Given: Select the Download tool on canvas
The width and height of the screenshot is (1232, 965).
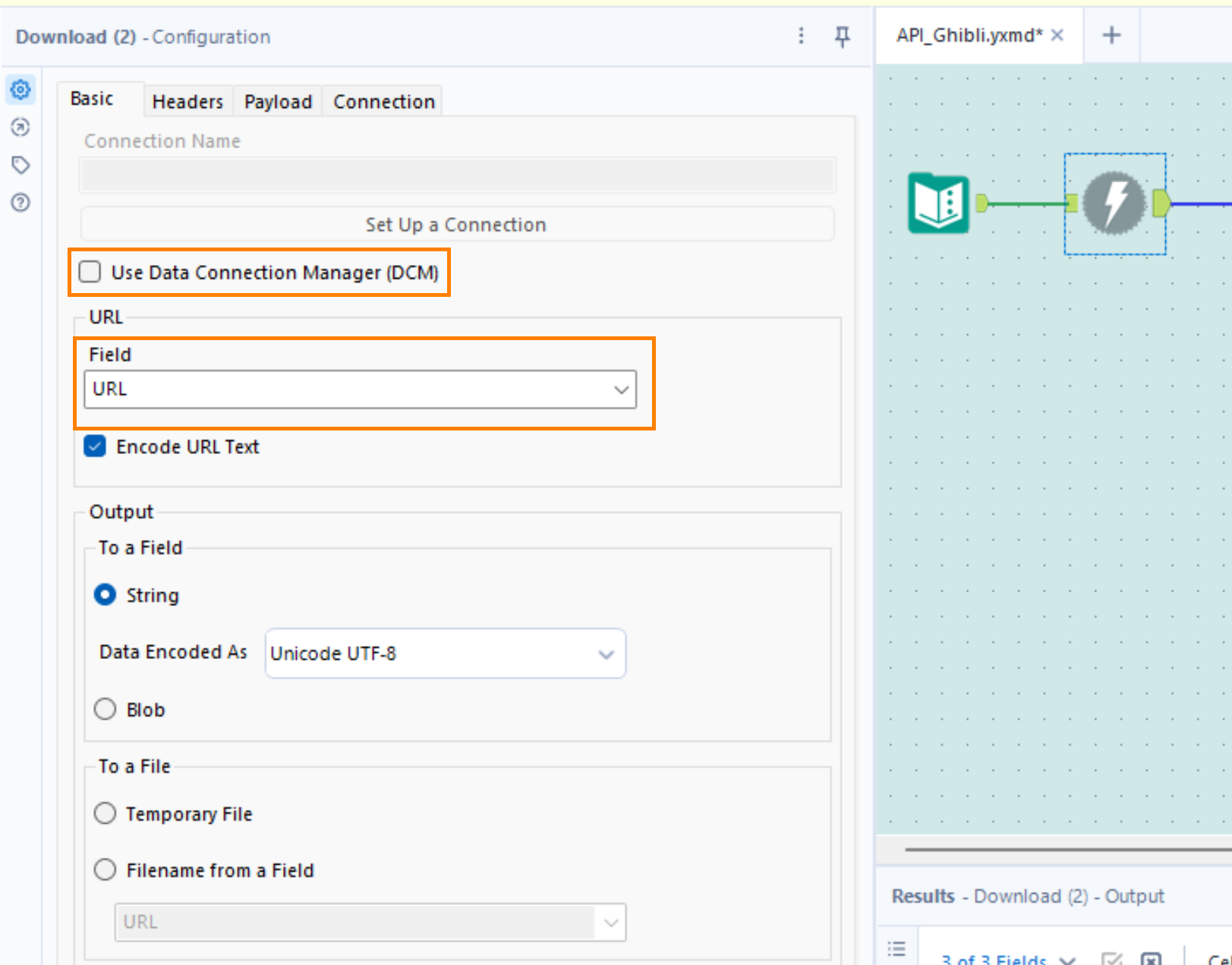Looking at the screenshot, I should point(1114,203).
